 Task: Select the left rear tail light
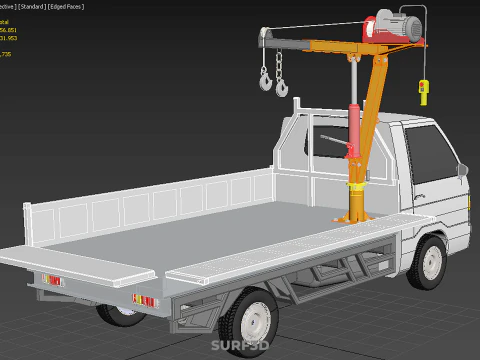[52, 280]
